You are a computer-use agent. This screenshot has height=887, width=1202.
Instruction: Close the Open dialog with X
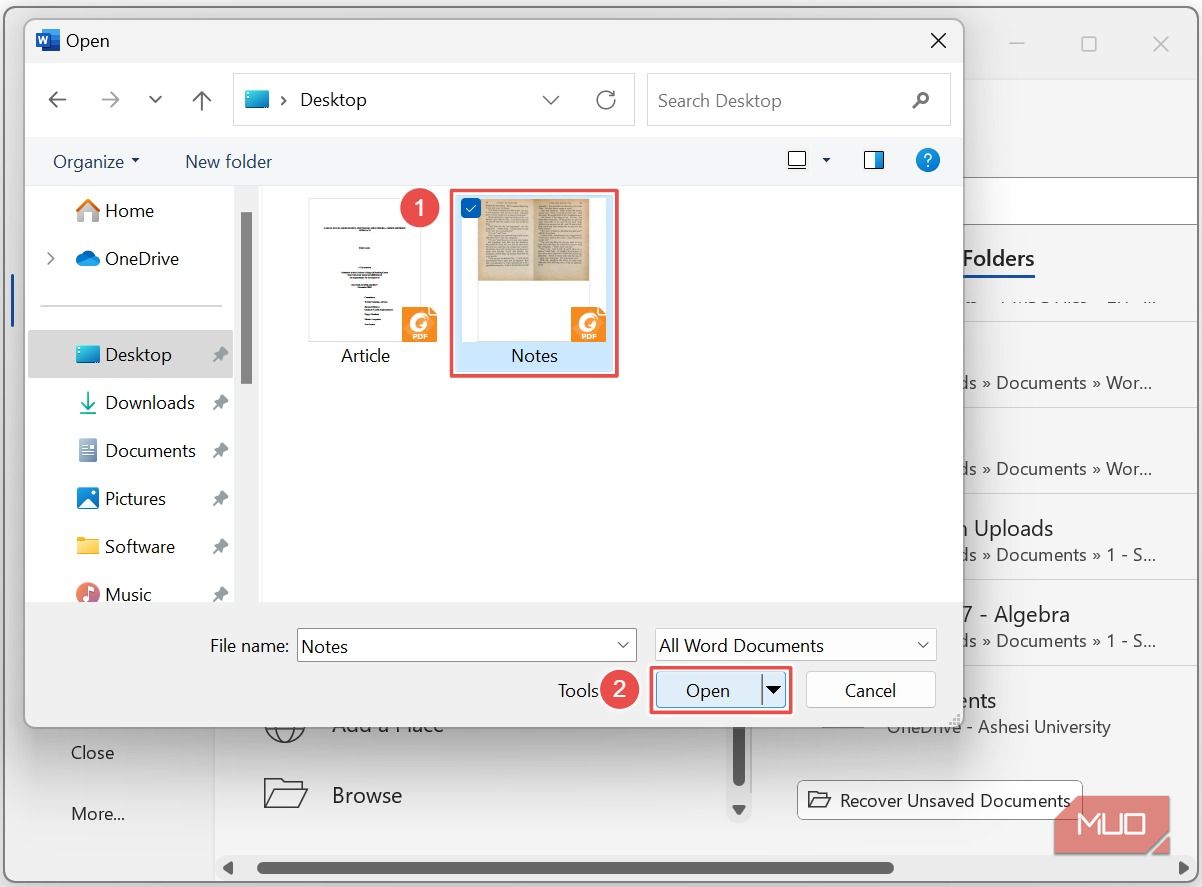click(938, 41)
